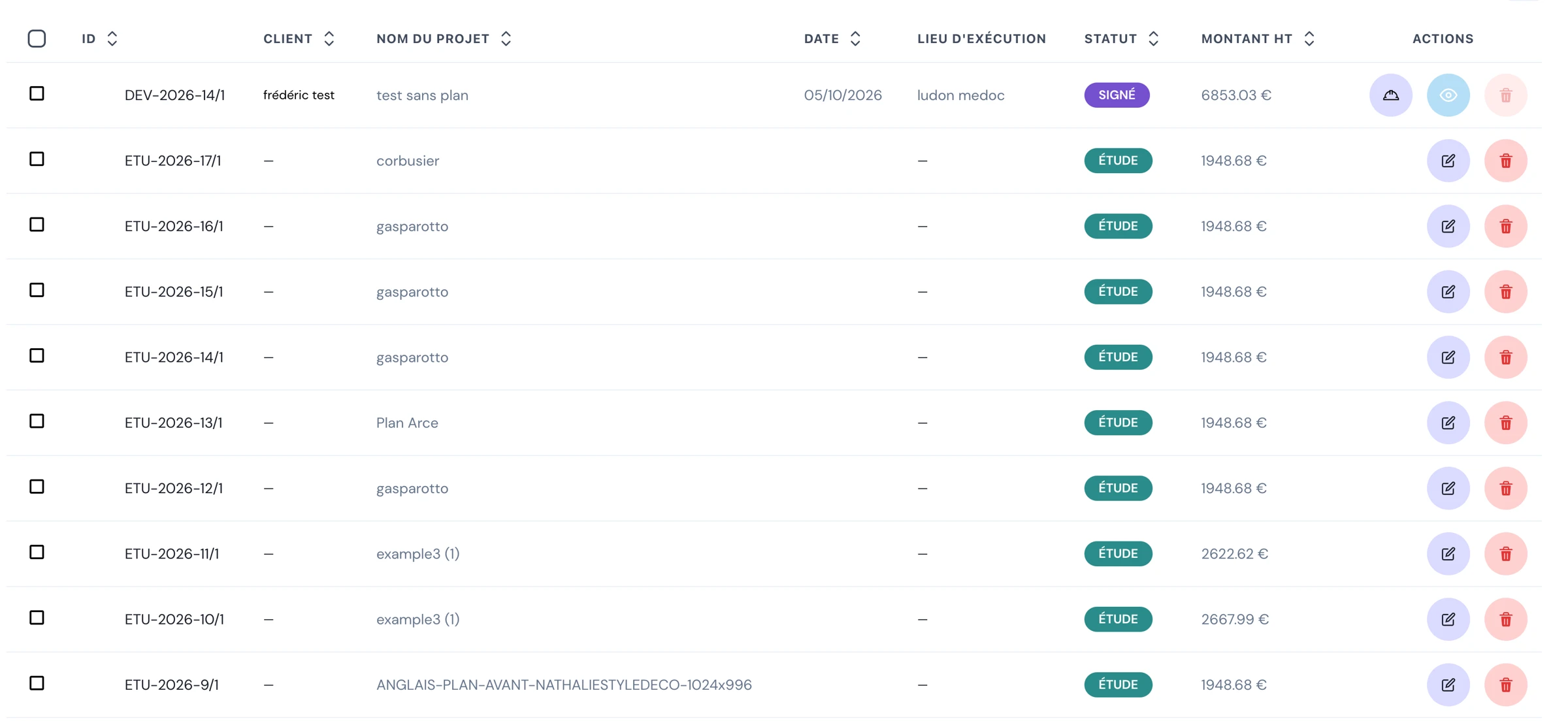
Task: Delete the Plan Arce study
Action: coord(1505,423)
